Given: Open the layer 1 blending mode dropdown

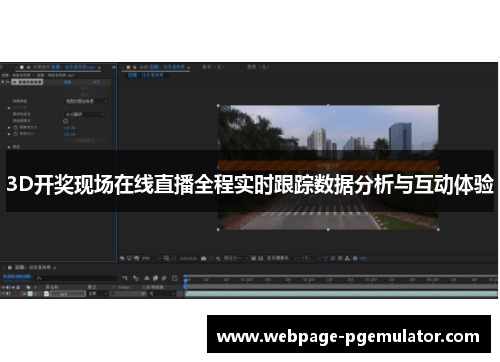Looking at the screenshot, I should [x=98, y=294].
